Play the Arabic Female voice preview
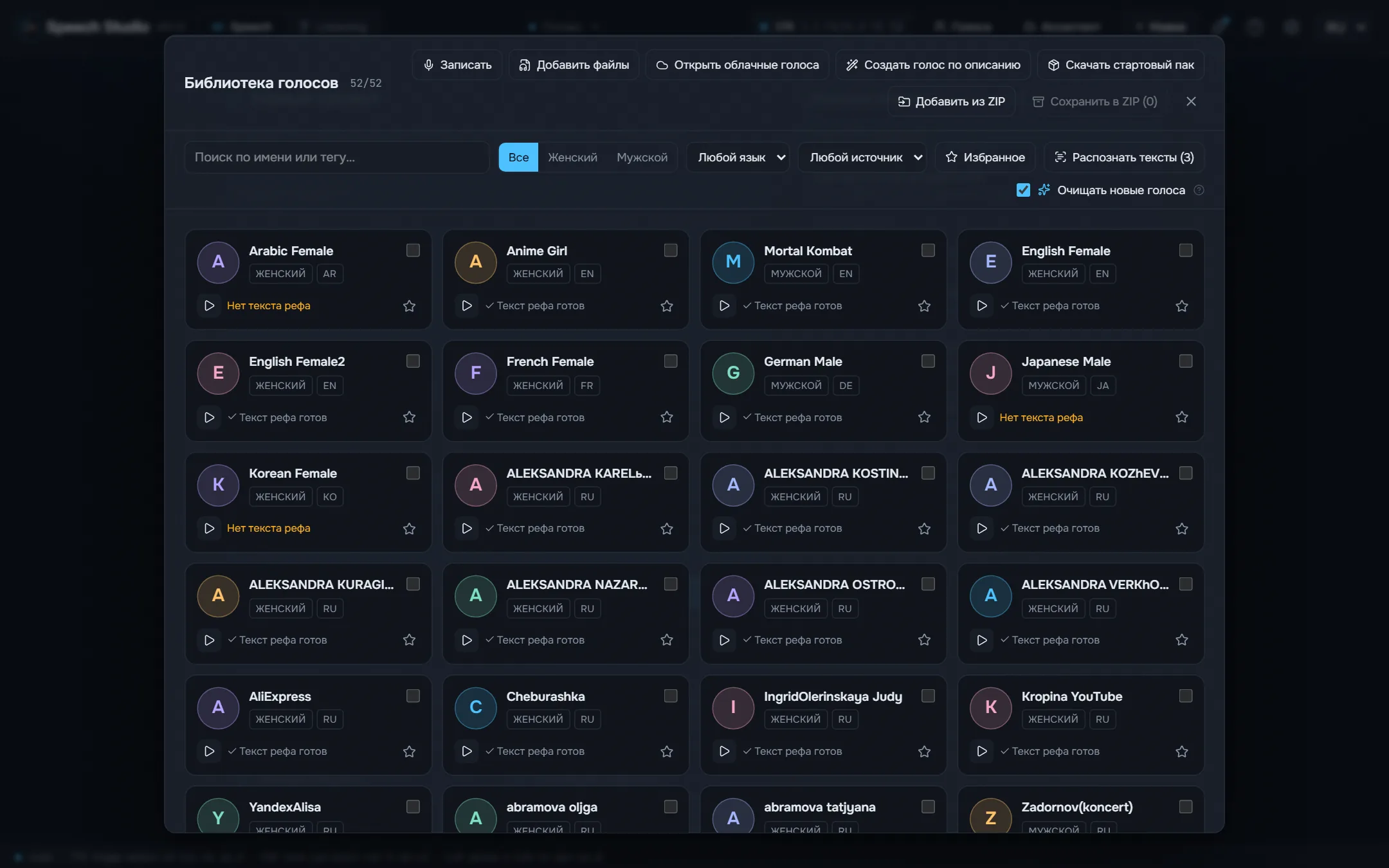 point(209,305)
